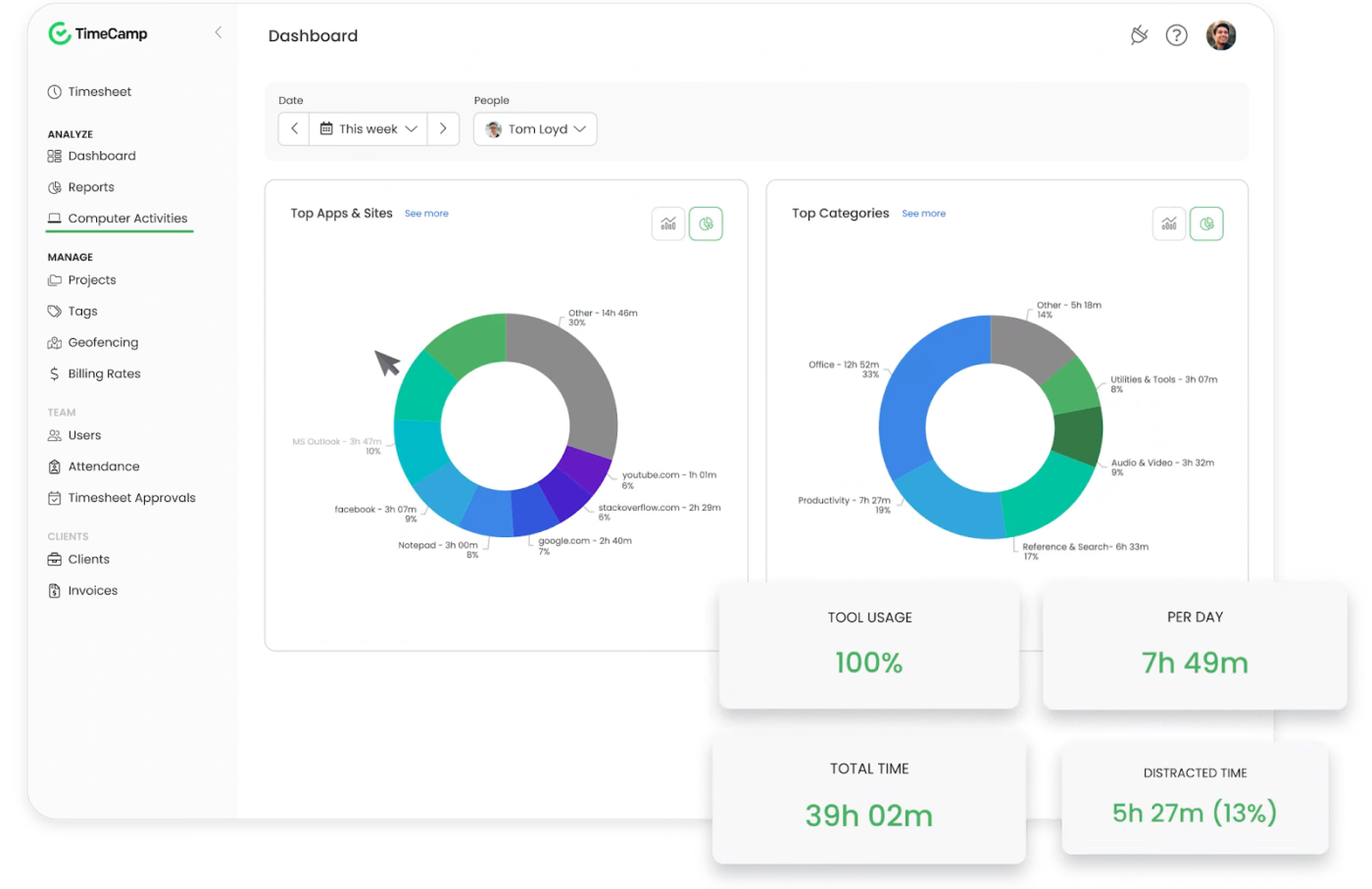Open the notifications icon in the top bar
The width and height of the screenshot is (1372, 889).
[1138, 34]
